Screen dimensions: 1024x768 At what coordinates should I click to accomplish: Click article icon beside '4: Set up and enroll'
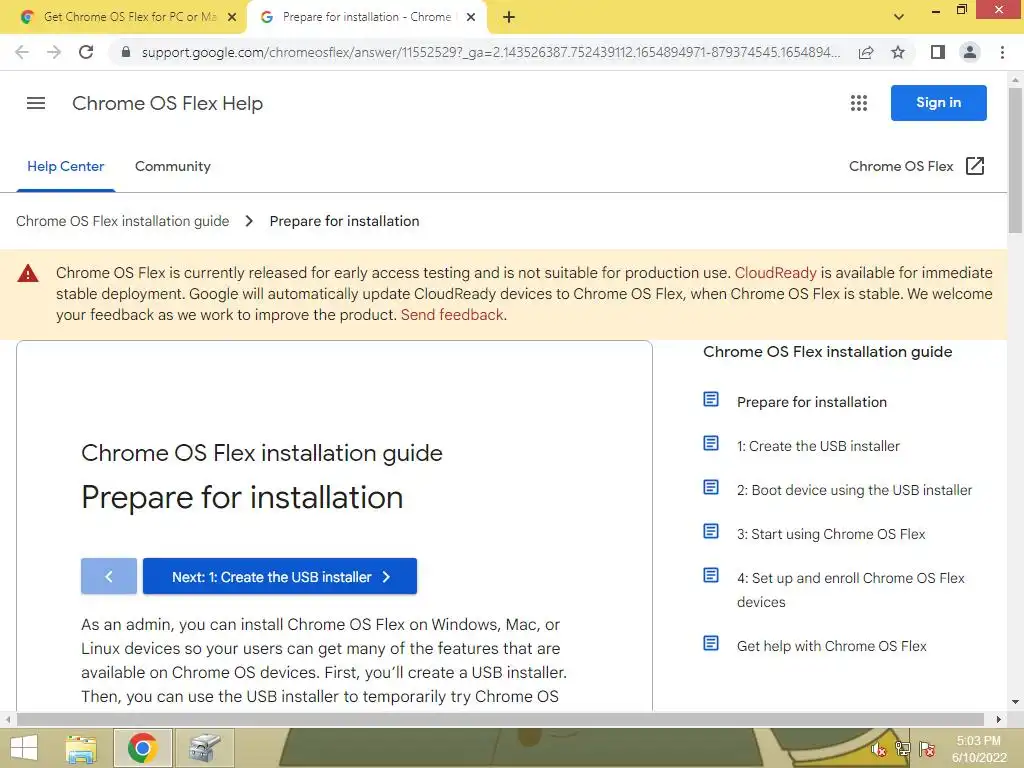click(711, 575)
